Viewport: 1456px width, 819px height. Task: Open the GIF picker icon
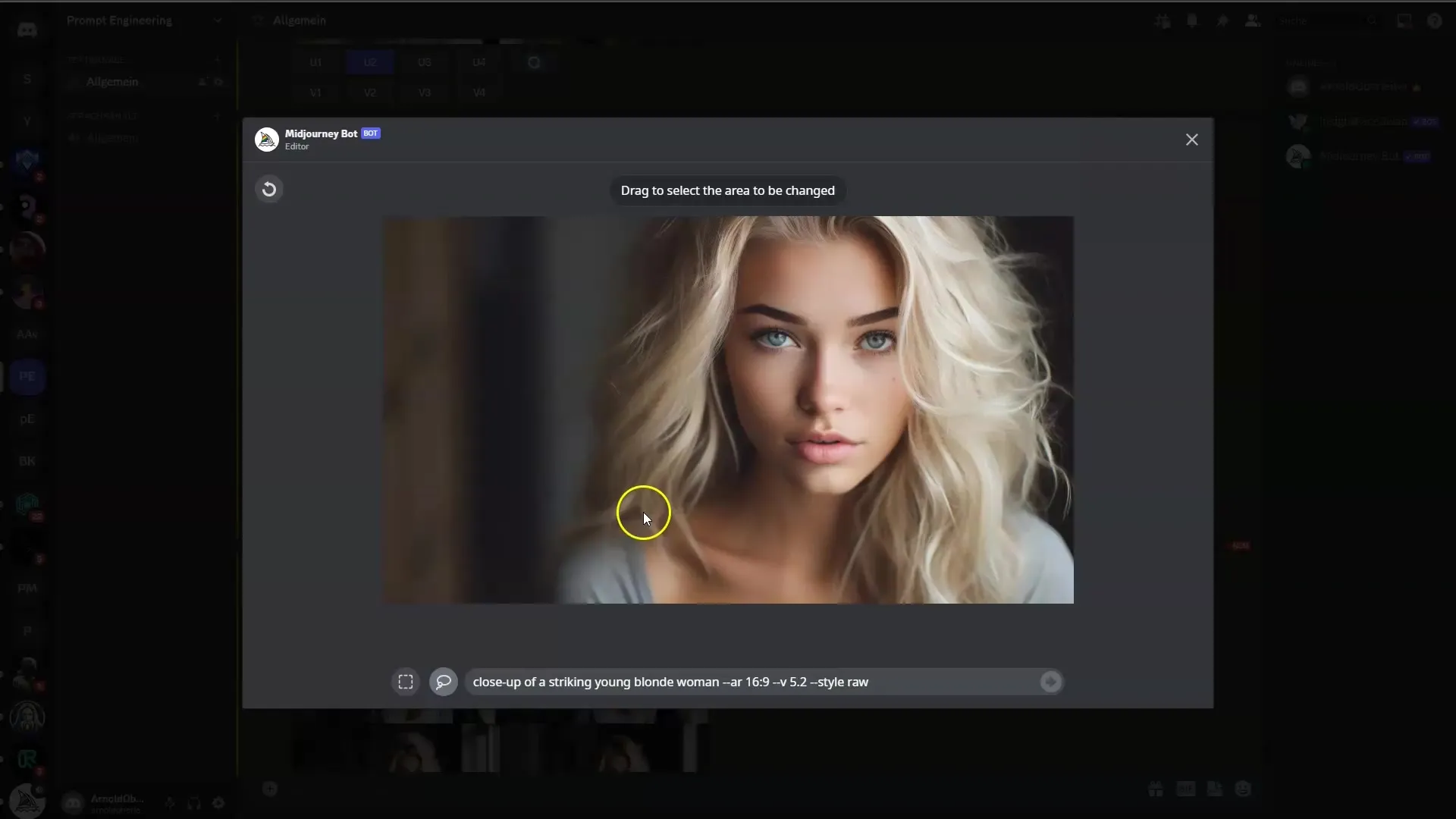(x=1185, y=789)
